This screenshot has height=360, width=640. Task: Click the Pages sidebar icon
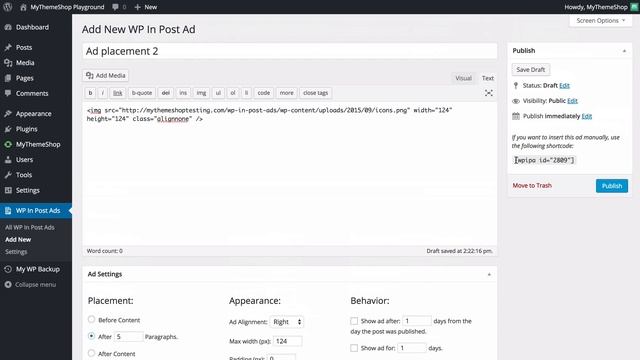8,78
